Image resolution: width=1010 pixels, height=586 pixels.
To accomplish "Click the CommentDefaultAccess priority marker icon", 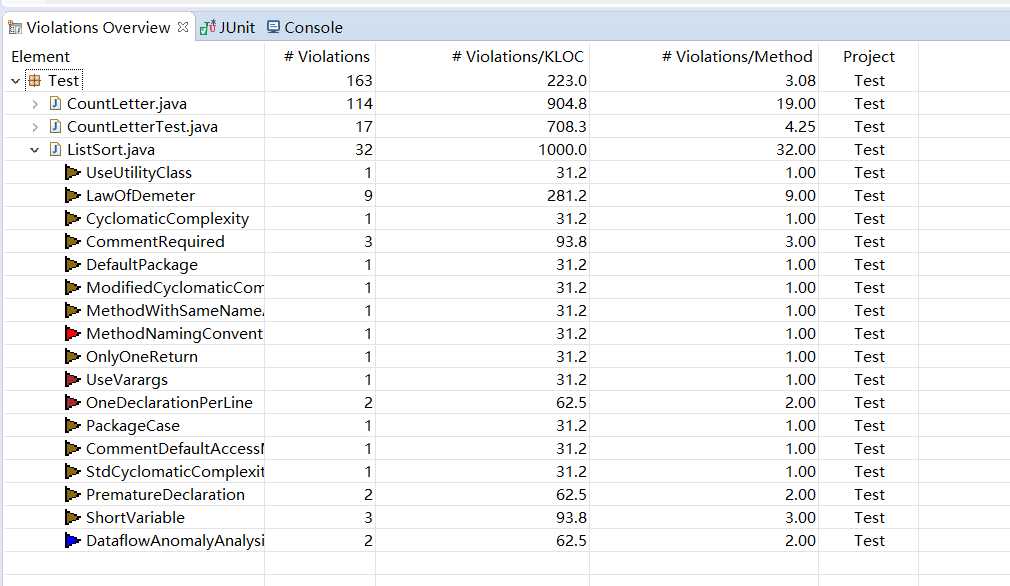I will pos(73,449).
